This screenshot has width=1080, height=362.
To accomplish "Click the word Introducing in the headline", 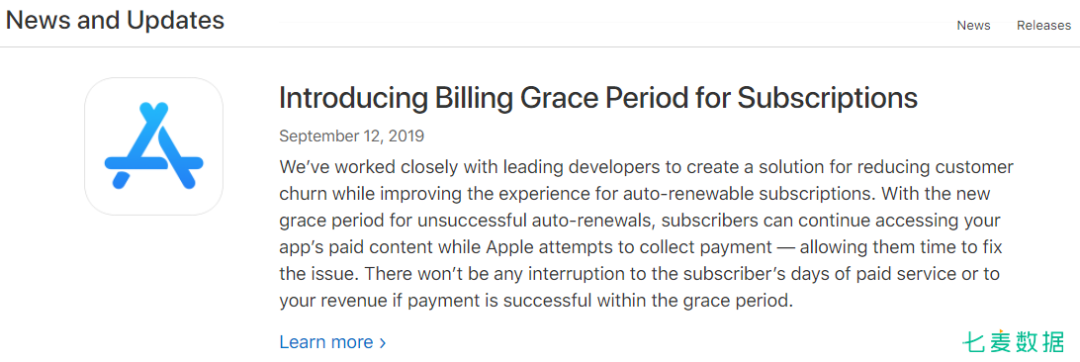I will coord(352,99).
